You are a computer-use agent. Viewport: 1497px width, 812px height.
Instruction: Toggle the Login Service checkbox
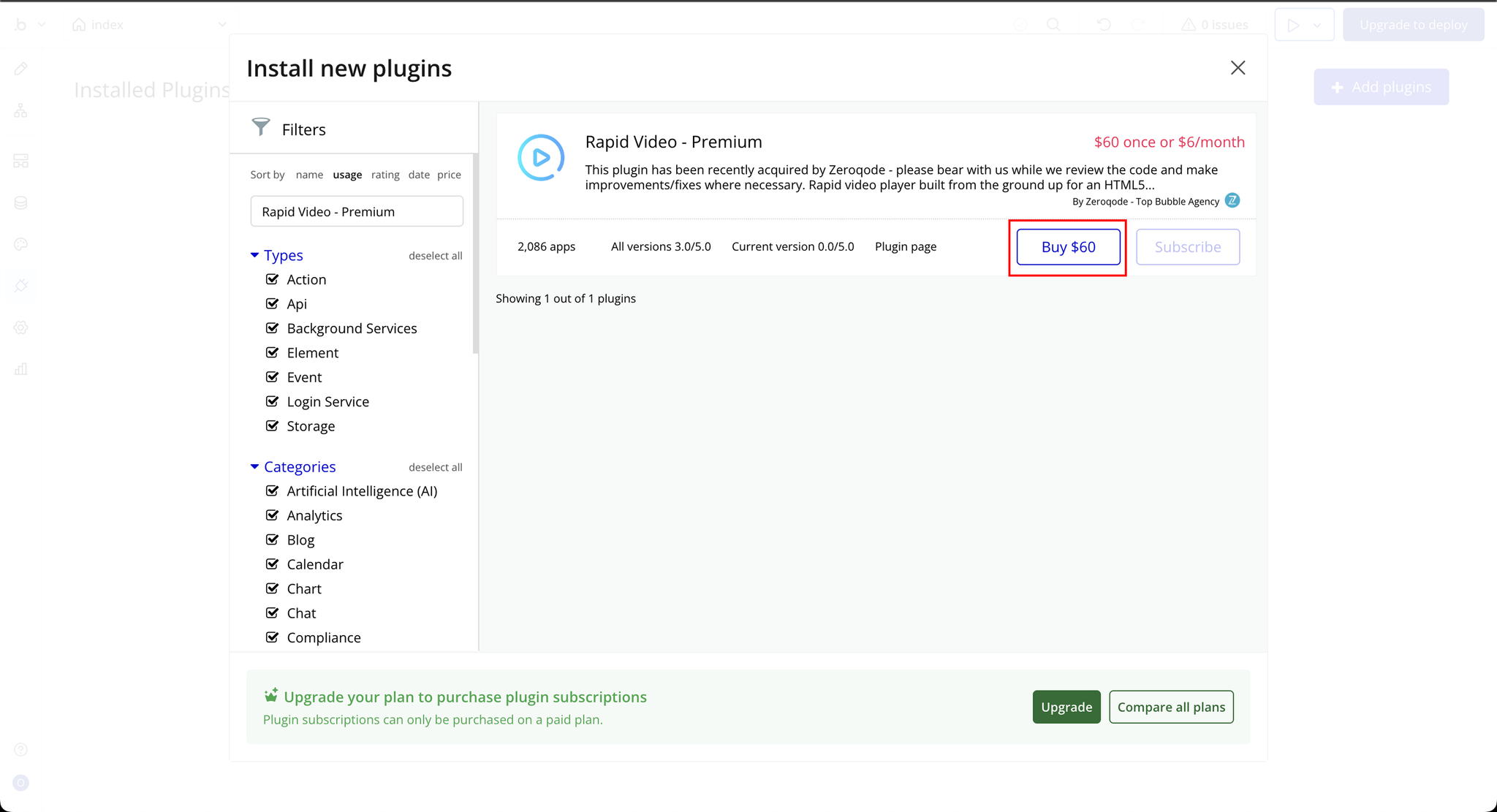[272, 401]
